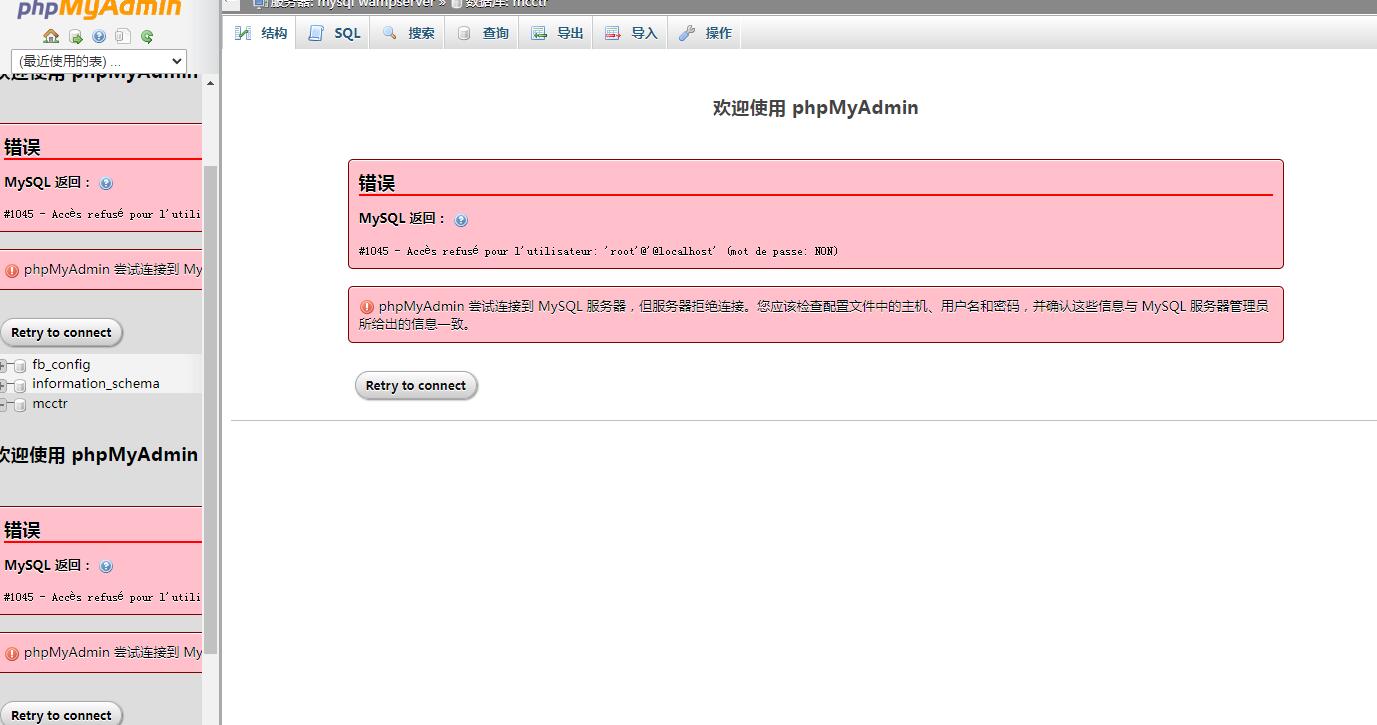This screenshot has width=1377, height=725.
Task: Click MySQL help icon in the sidebar error below the database tree
Action: [106, 566]
